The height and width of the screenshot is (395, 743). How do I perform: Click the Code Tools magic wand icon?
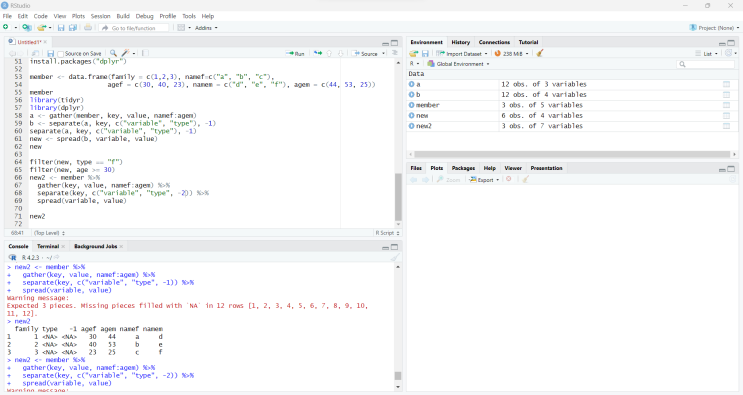pyautogui.click(x=126, y=53)
